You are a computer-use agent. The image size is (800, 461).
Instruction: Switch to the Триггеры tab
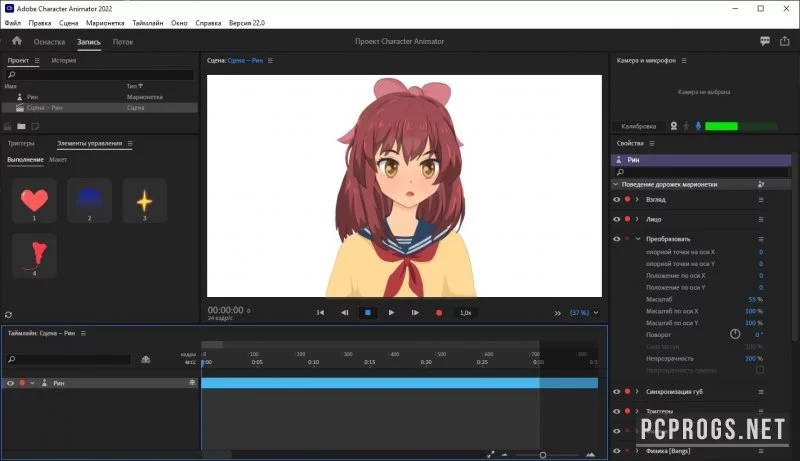(x=21, y=143)
